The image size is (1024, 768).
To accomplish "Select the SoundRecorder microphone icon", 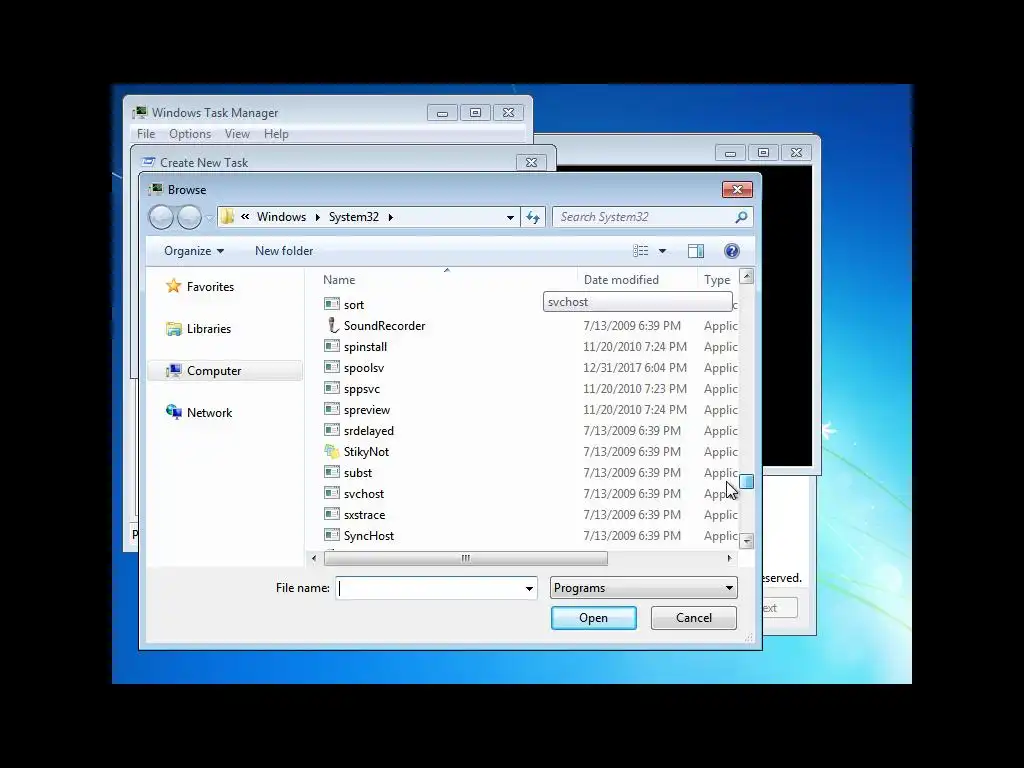I will 332,325.
